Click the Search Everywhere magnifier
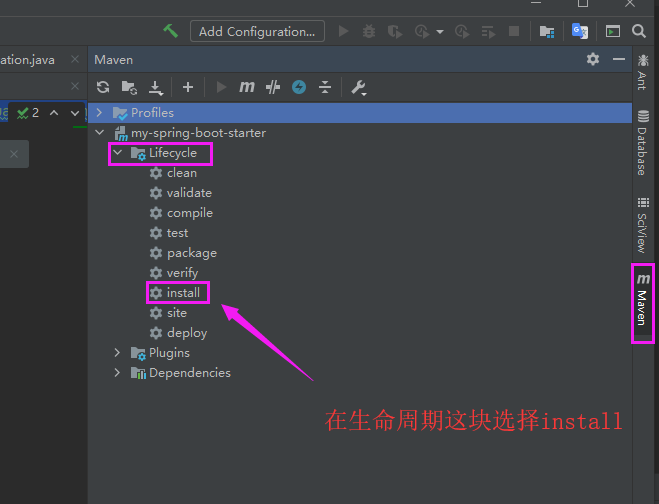 click(x=639, y=31)
